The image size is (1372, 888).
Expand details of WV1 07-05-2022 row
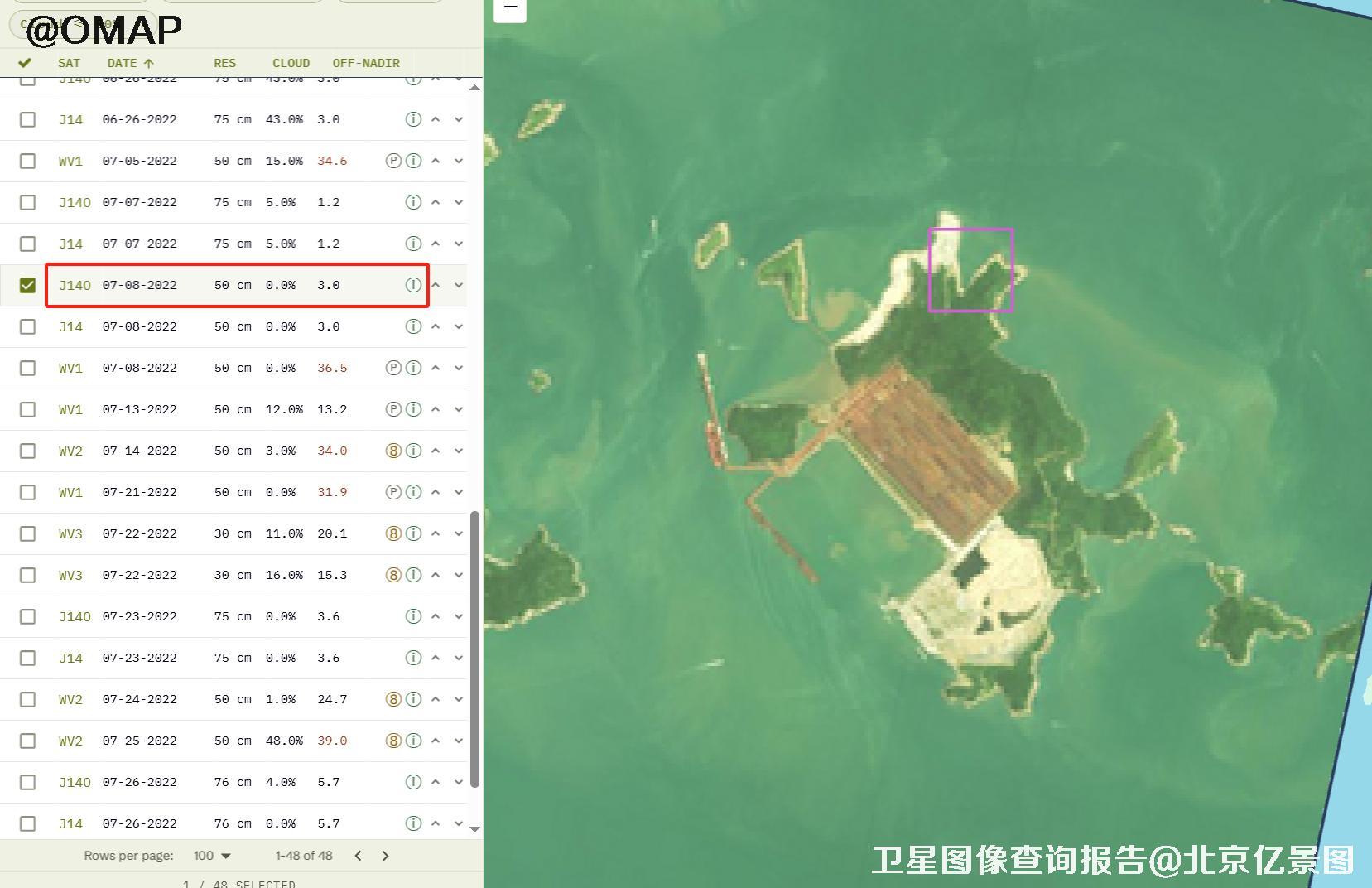(x=459, y=161)
